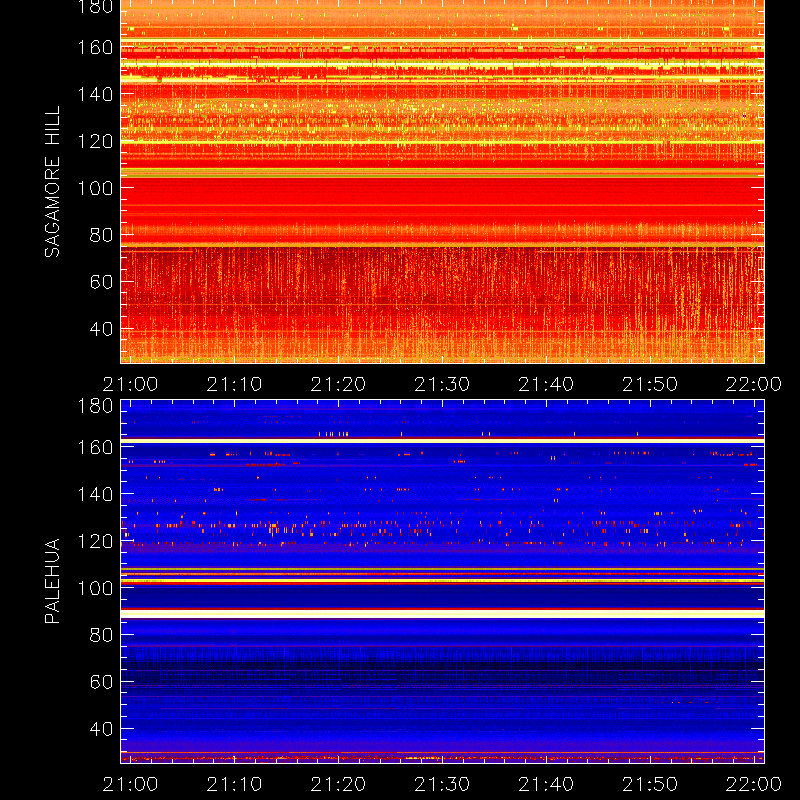Select the 140 tick label on Palehua plot
This screenshot has width=800, height=800.
tap(95, 494)
